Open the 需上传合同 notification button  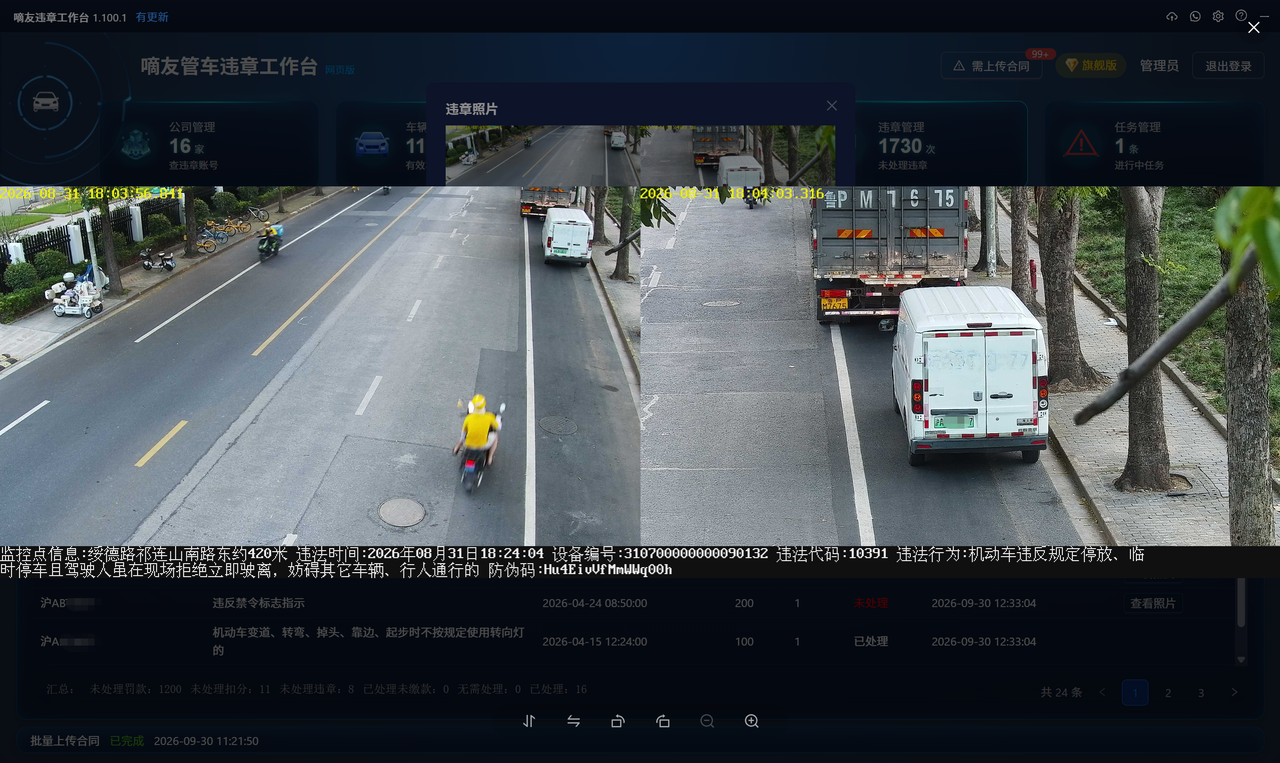point(991,66)
